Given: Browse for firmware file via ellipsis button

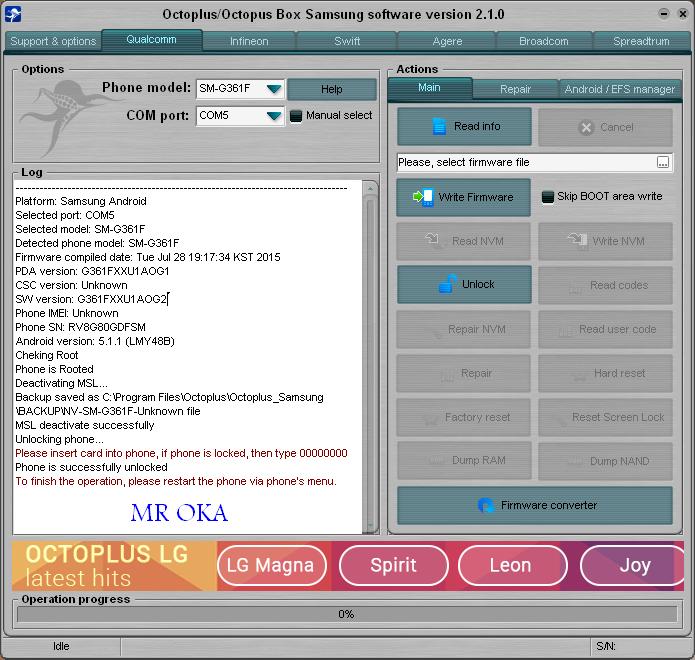Looking at the screenshot, I should (663, 162).
